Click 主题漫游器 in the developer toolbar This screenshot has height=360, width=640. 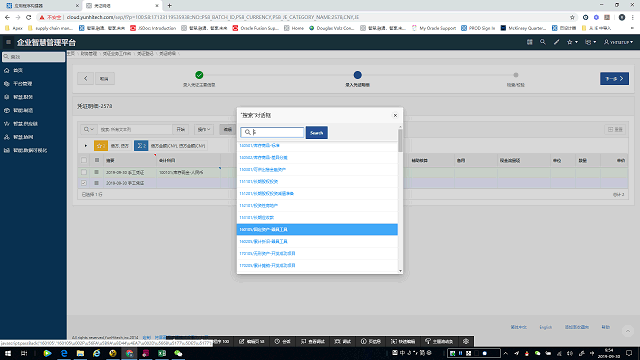pyautogui.click(x=439, y=342)
